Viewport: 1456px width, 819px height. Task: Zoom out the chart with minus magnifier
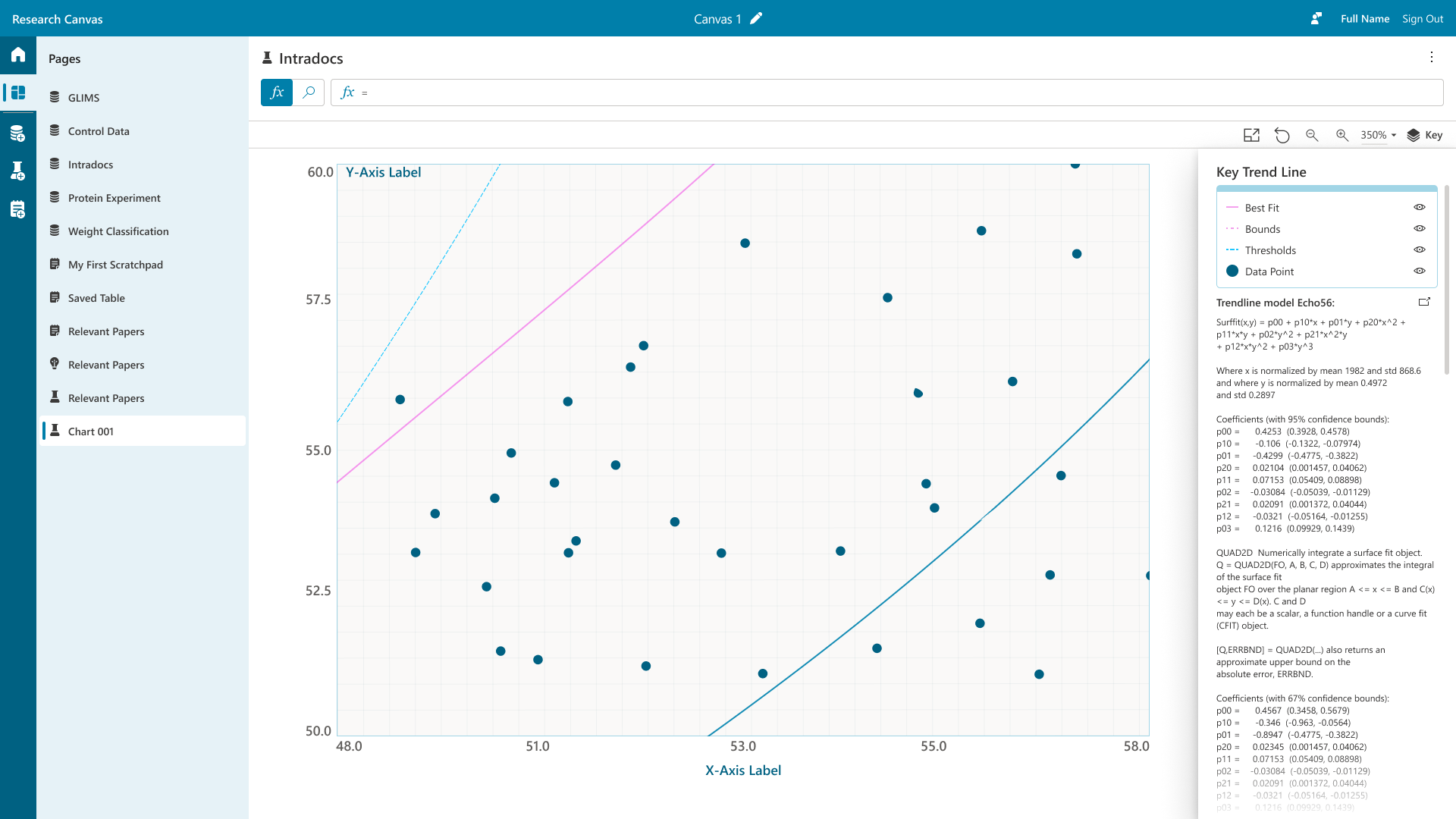pos(1312,135)
